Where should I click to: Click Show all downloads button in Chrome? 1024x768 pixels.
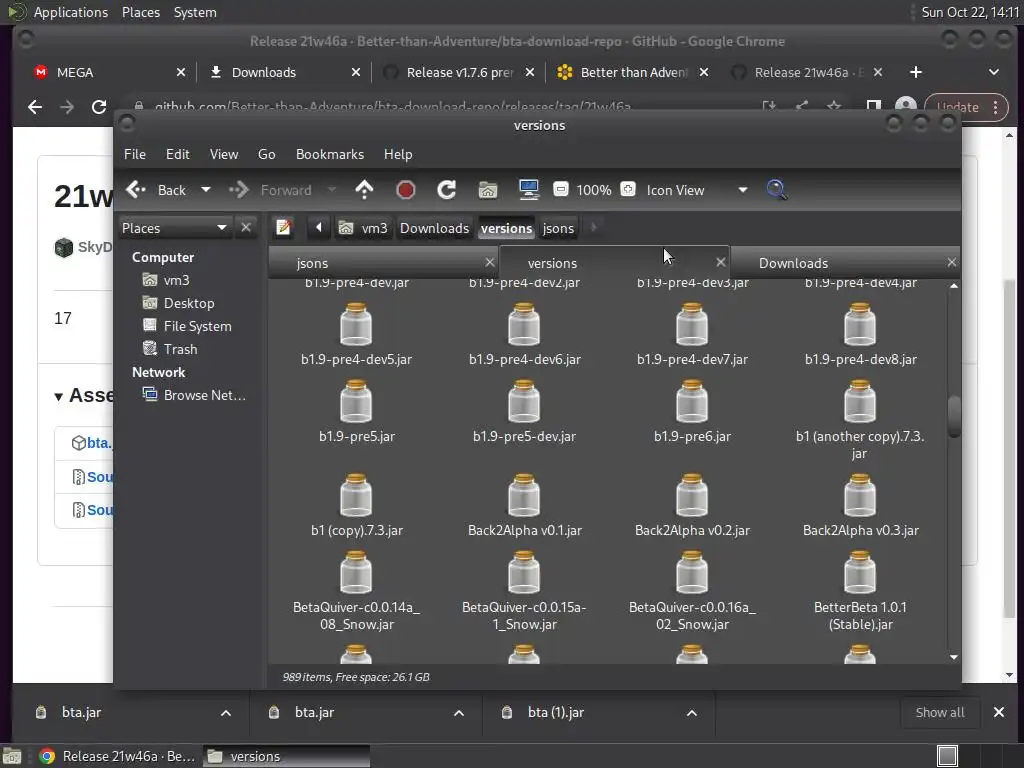pos(940,712)
